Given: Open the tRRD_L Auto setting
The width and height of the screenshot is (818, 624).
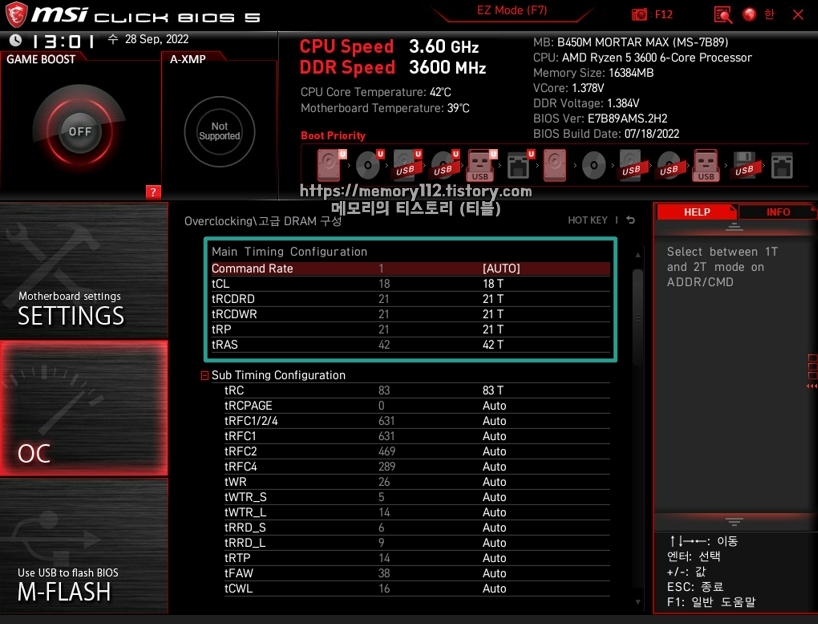Looking at the screenshot, I should pos(494,543).
